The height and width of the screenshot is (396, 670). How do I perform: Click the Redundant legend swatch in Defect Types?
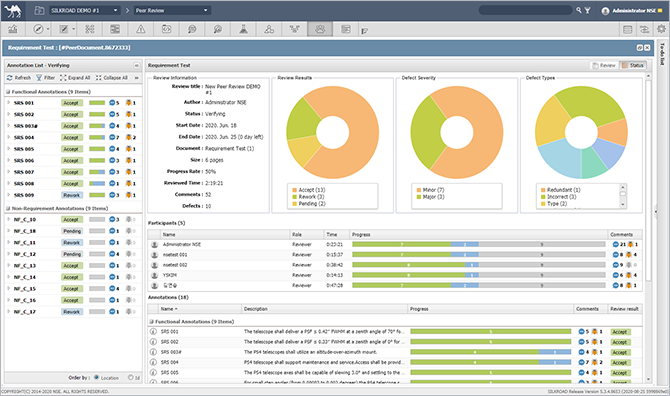click(543, 190)
